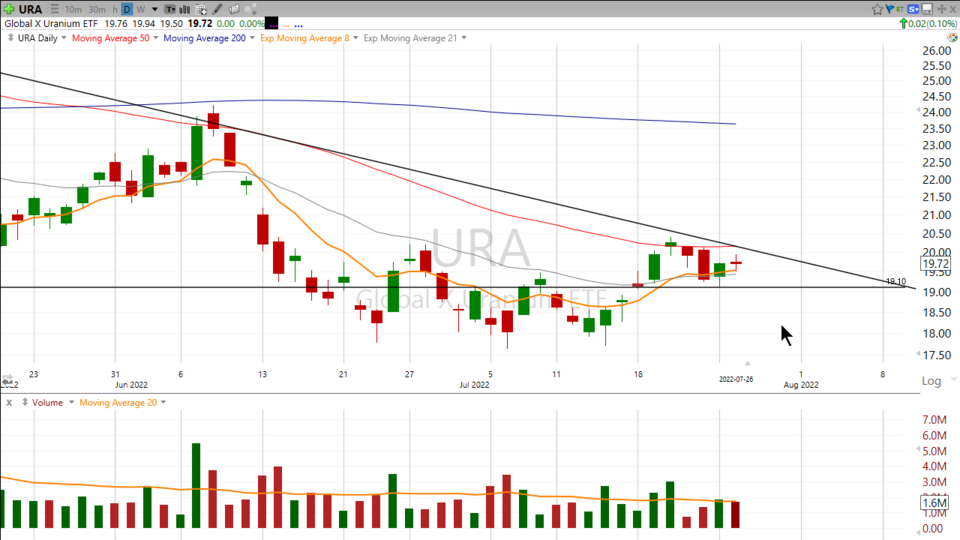
Task: Open the watchlist list icon beside URA
Action: (x=54, y=9)
